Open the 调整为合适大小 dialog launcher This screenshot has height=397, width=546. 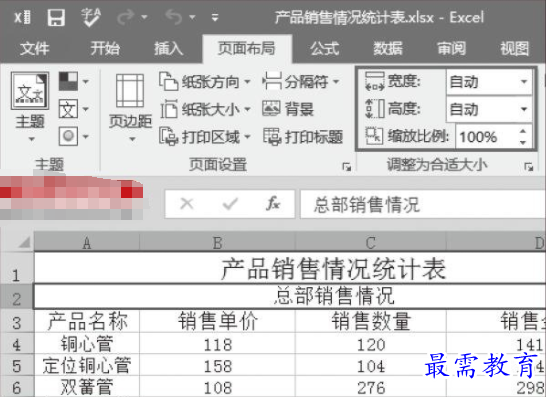[x=529, y=167]
